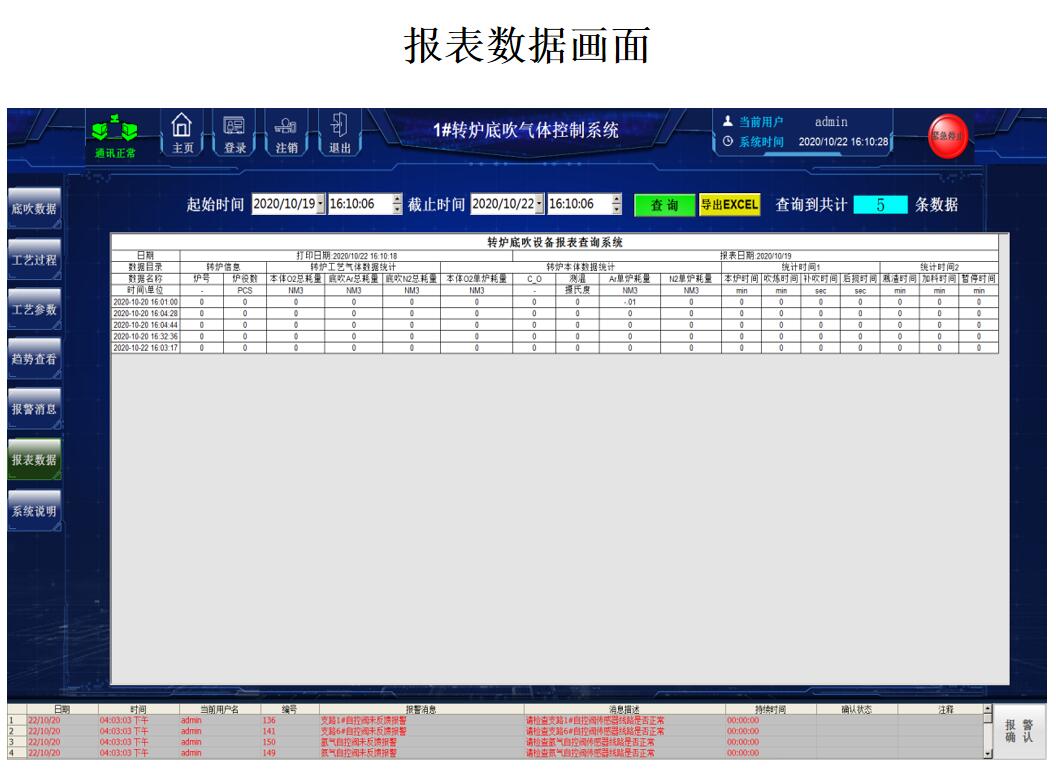Click the 退出 exit icon

coord(339,126)
